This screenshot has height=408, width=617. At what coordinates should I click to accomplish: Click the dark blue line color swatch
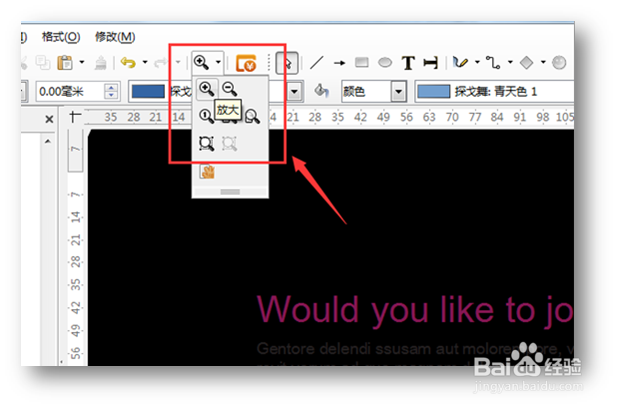tap(148, 92)
